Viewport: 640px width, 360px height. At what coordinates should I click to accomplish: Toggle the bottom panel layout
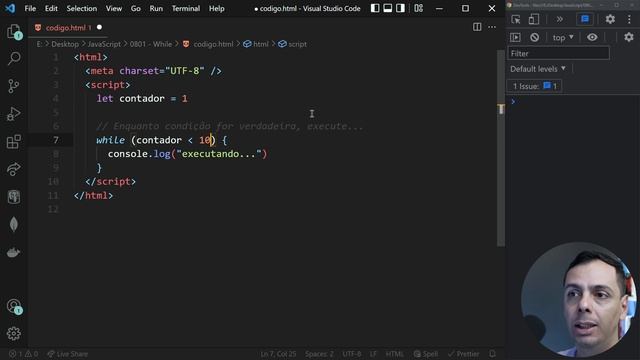tap(387, 8)
